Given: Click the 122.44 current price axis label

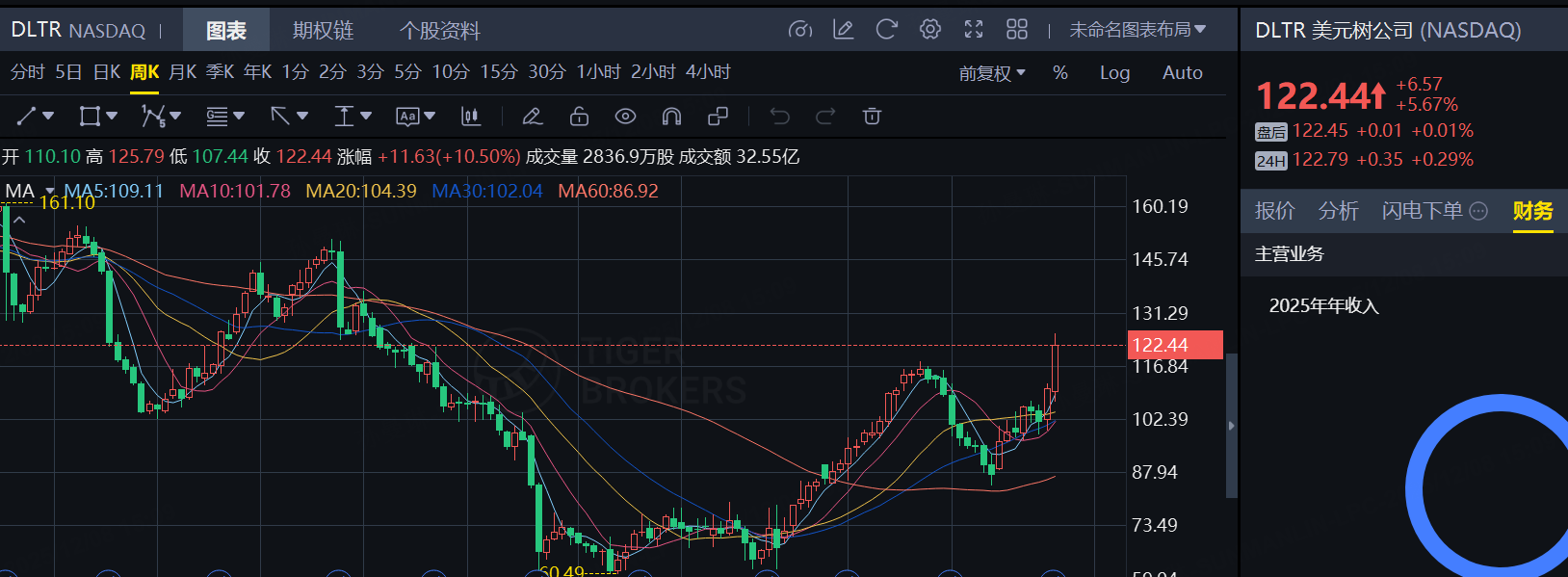Looking at the screenshot, I should point(1175,345).
